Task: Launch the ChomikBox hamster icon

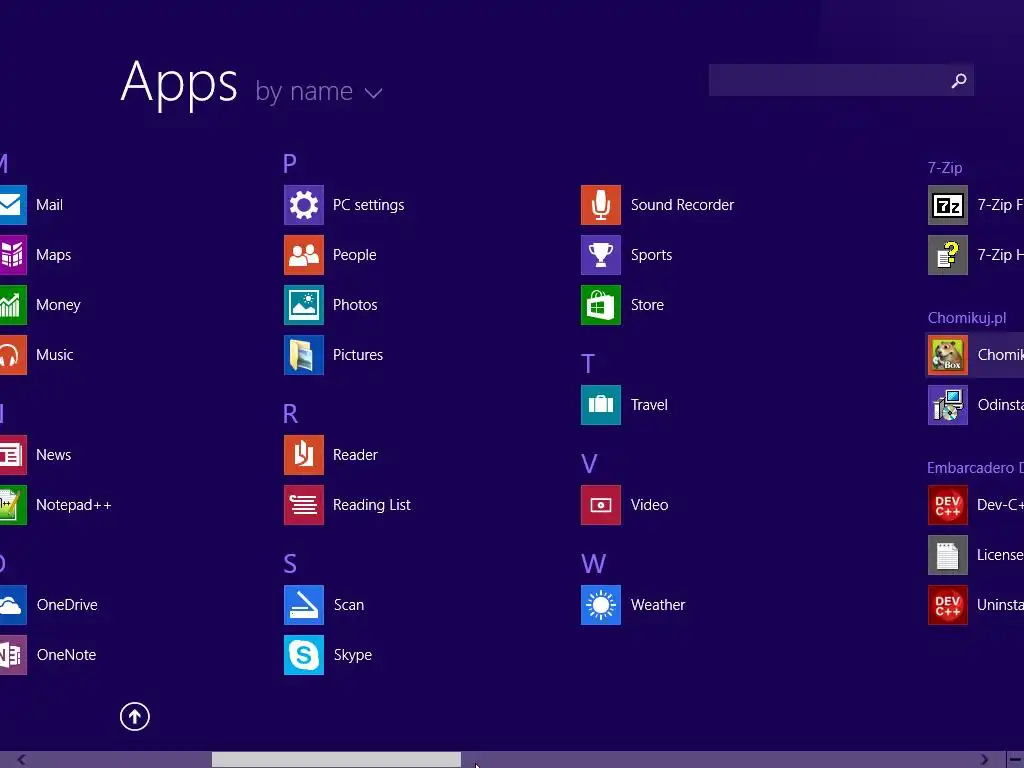Action: tap(948, 355)
